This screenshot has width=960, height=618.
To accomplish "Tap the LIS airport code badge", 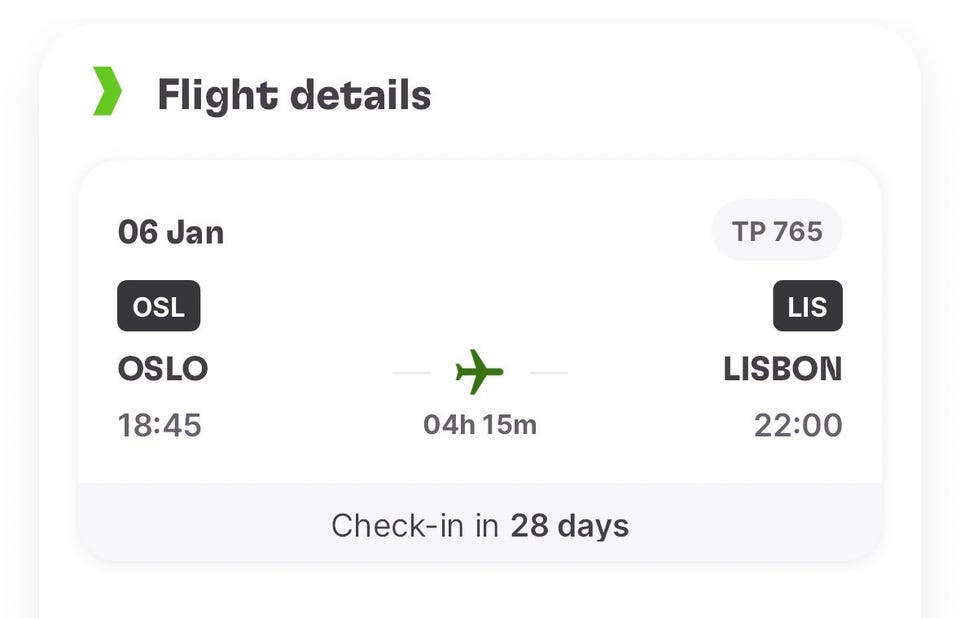I will click(807, 306).
